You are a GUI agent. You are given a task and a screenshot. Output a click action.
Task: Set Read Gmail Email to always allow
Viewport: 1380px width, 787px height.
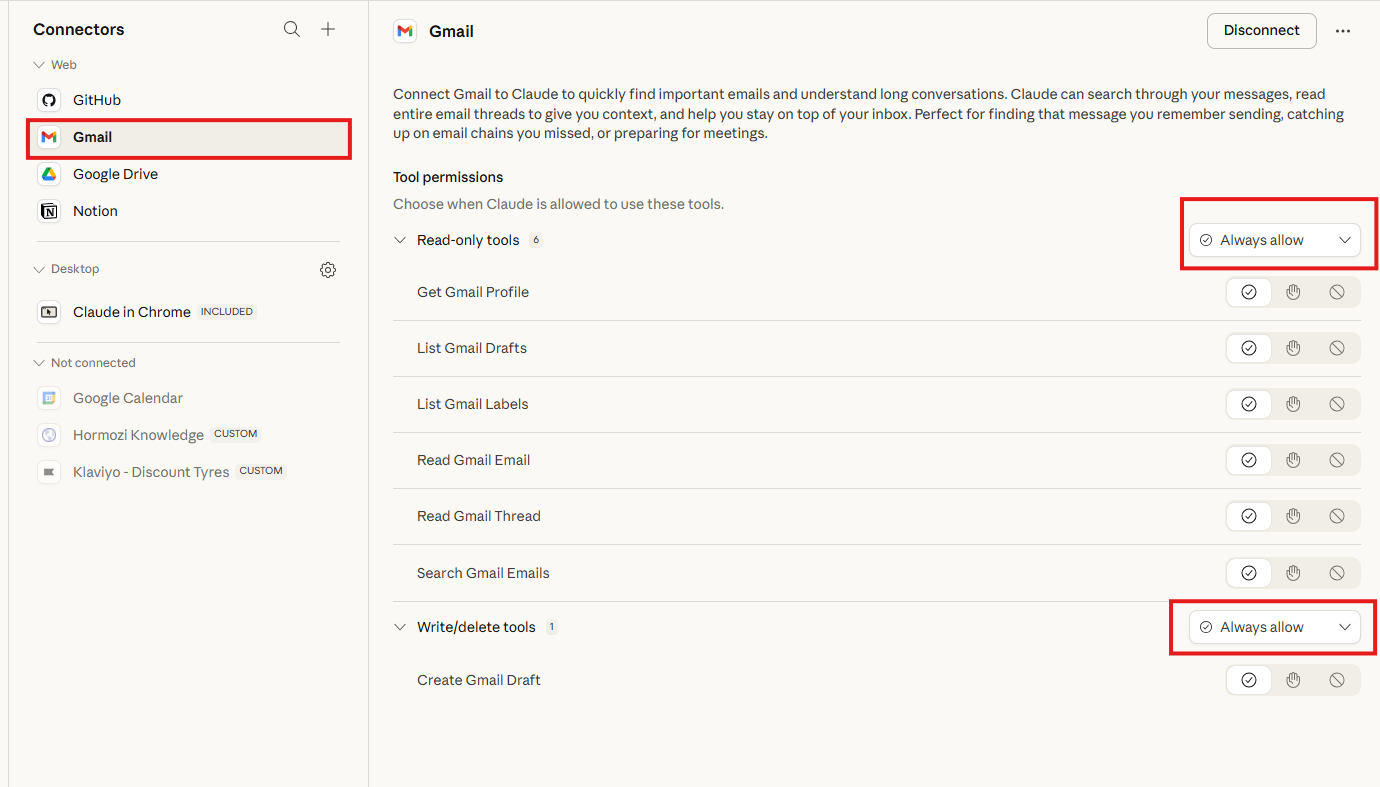coord(1249,460)
